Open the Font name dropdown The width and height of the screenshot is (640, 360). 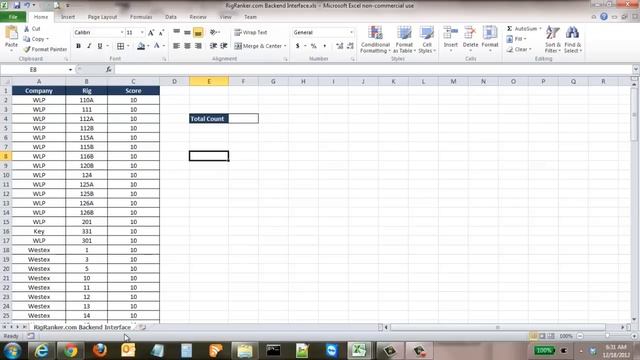122,33
